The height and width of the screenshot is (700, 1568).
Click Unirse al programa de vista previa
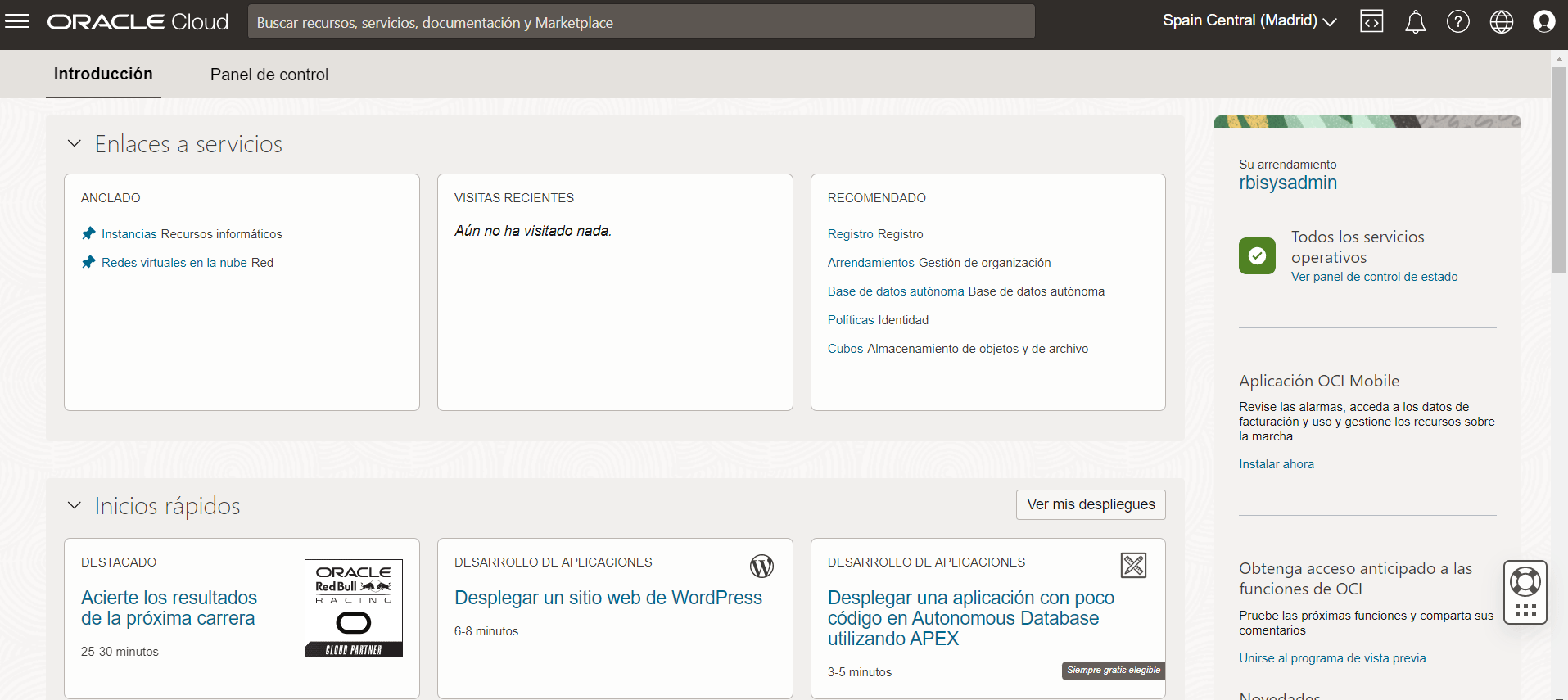(1332, 658)
